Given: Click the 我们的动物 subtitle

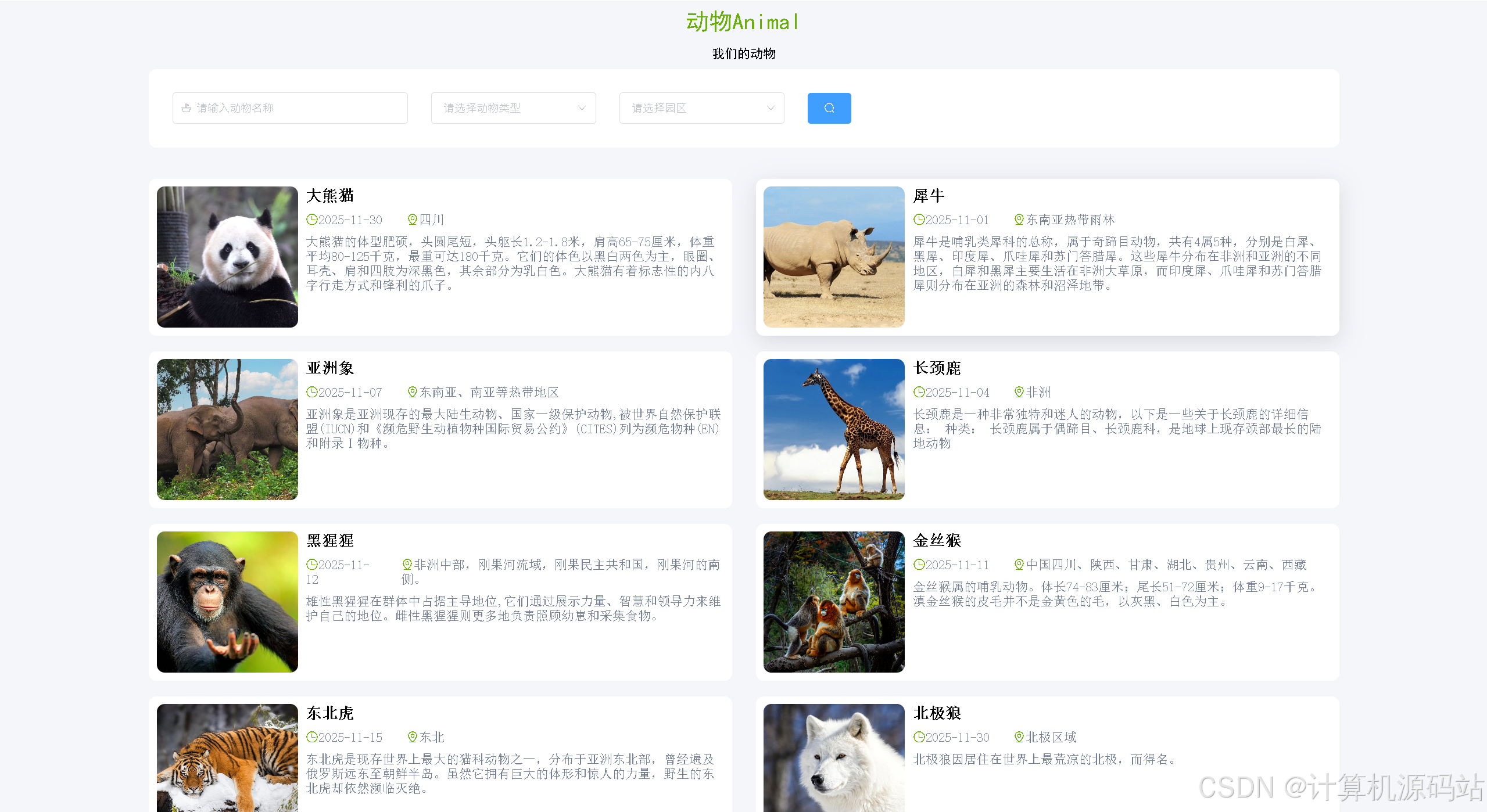Looking at the screenshot, I should click(x=744, y=54).
